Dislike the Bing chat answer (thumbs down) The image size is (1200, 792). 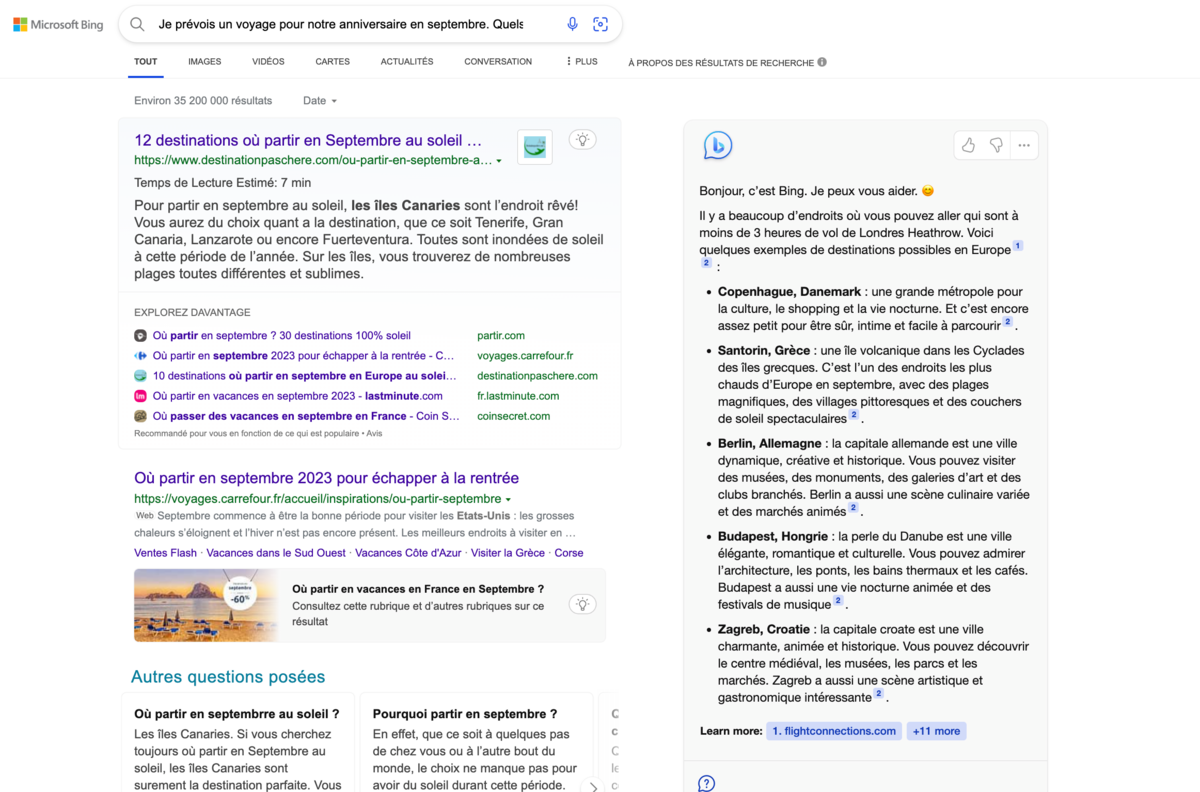996,145
